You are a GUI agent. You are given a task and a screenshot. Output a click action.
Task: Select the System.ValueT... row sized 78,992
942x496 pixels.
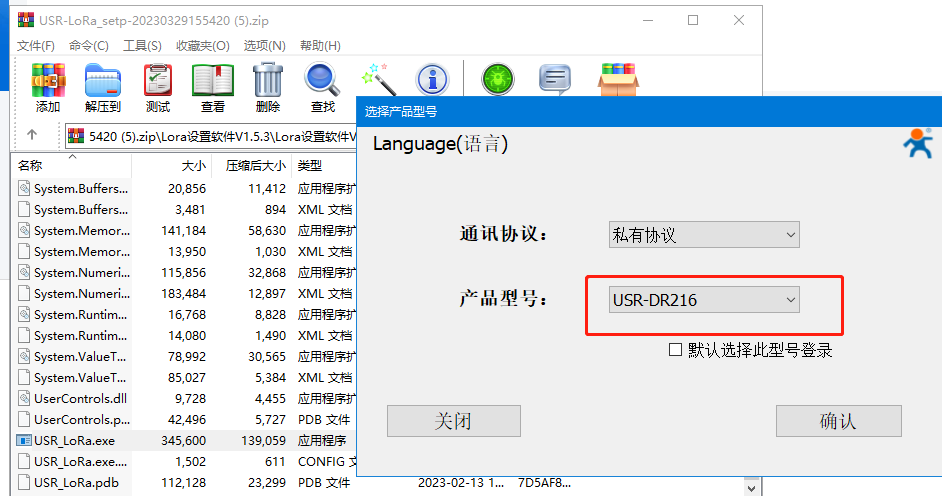(184, 356)
